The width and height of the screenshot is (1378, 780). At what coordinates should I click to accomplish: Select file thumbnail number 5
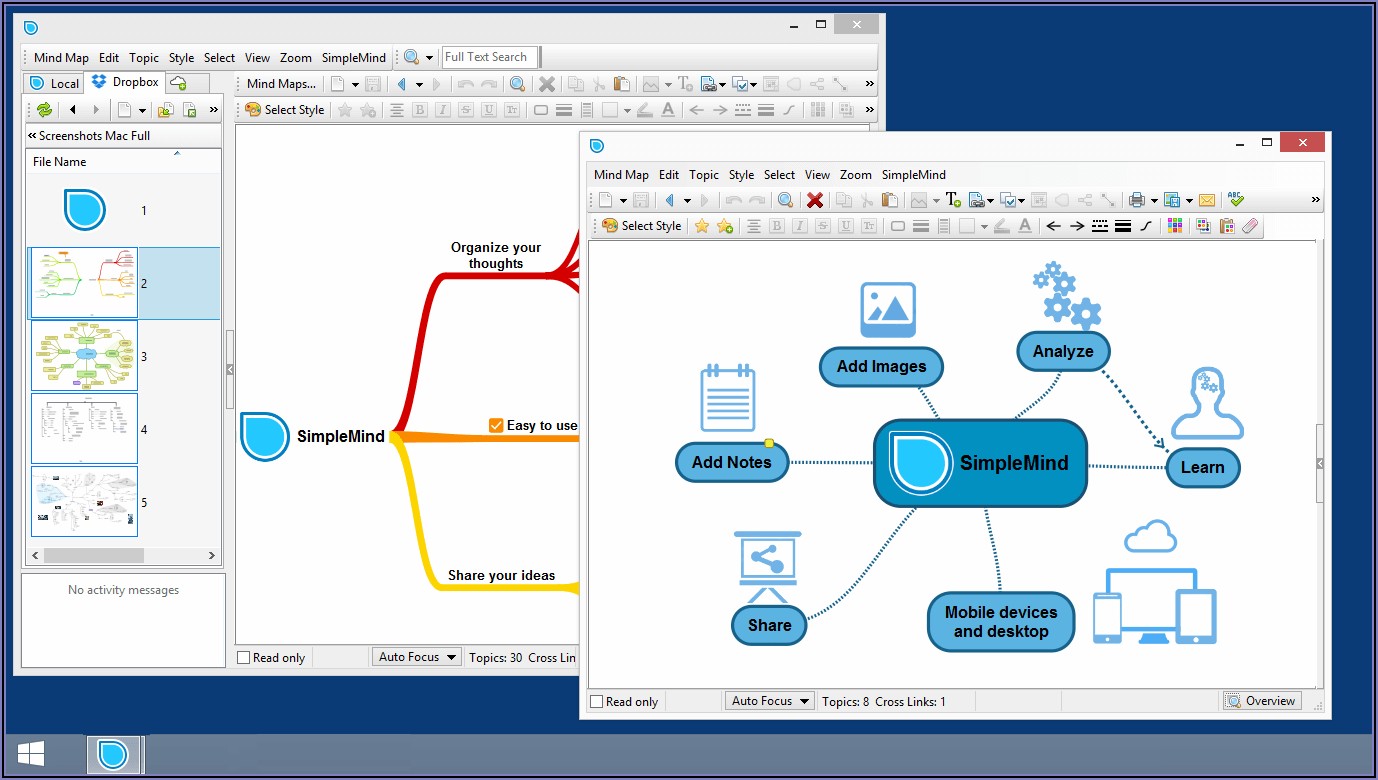[84, 502]
